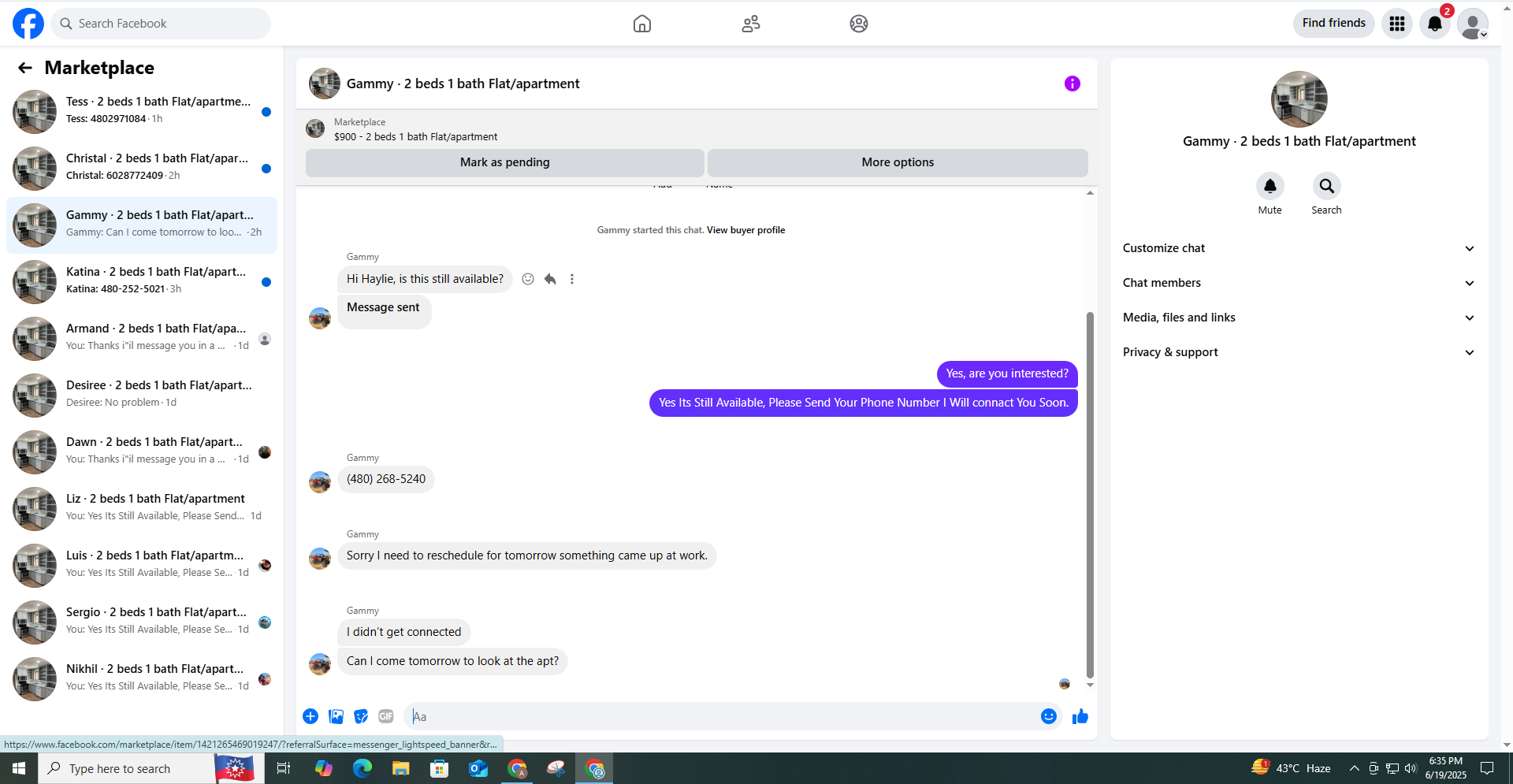Image resolution: width=1513 pixels, height=784 pixels.
Task: Open Windows Start menu
Action: click(x=19, y=768)
